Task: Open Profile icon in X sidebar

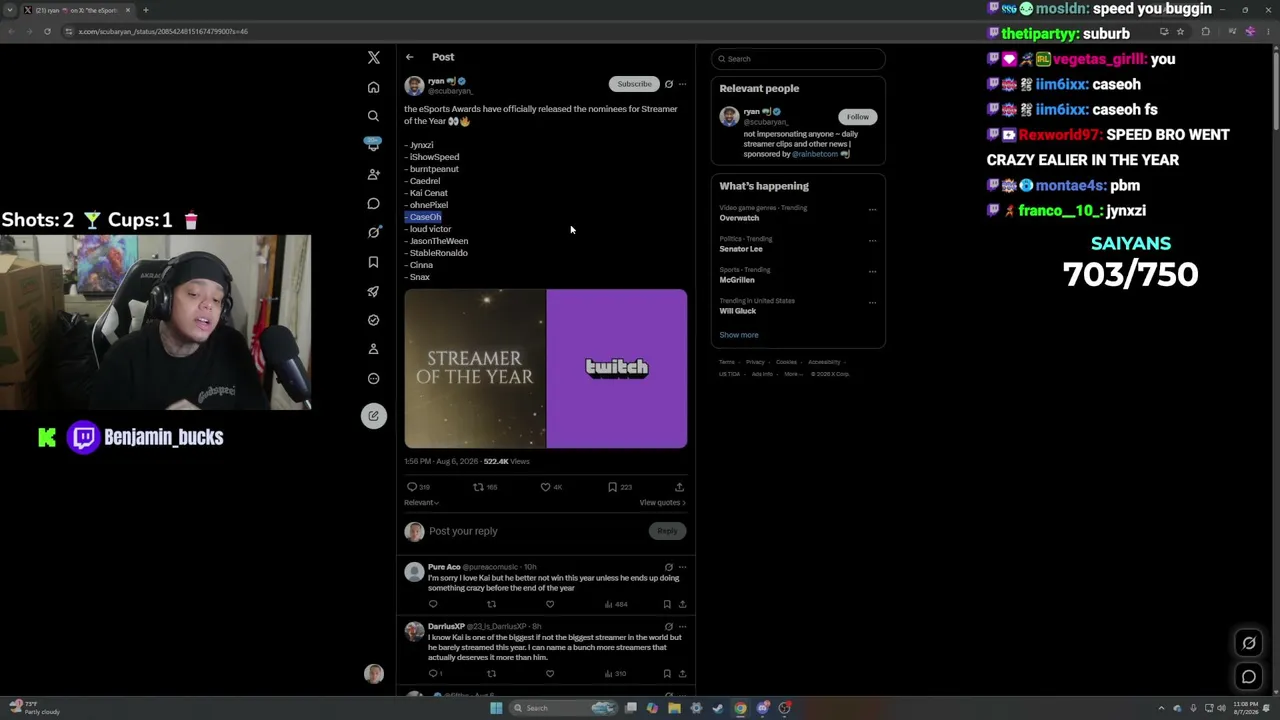Action: coord(373,349)
